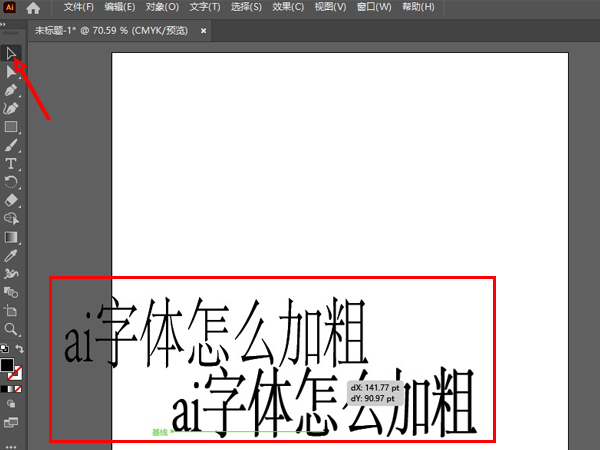Select the Selection tool (black arrow)
Image resolution: width=600 pixels, height=450 pixels.
click(x=11, y=53)
